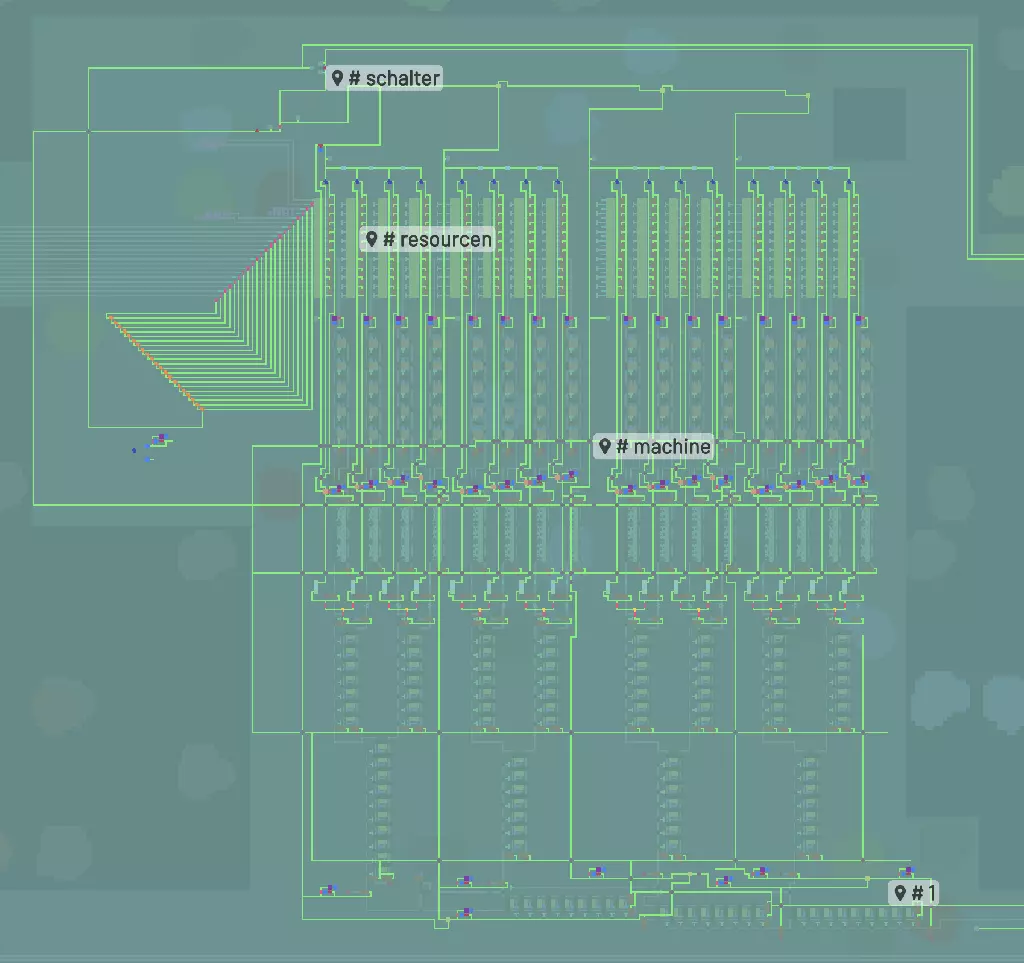Click the pin icon of the #1 tag
Image resolution: width=1024 pixels, height=963 pixels.
[900, 892]
